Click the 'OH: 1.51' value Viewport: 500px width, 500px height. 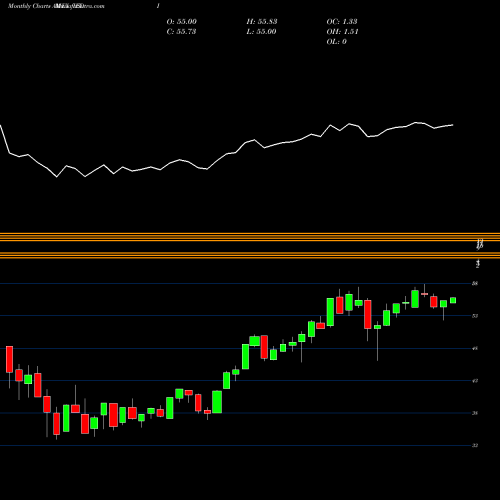click(x=342, y=32)
